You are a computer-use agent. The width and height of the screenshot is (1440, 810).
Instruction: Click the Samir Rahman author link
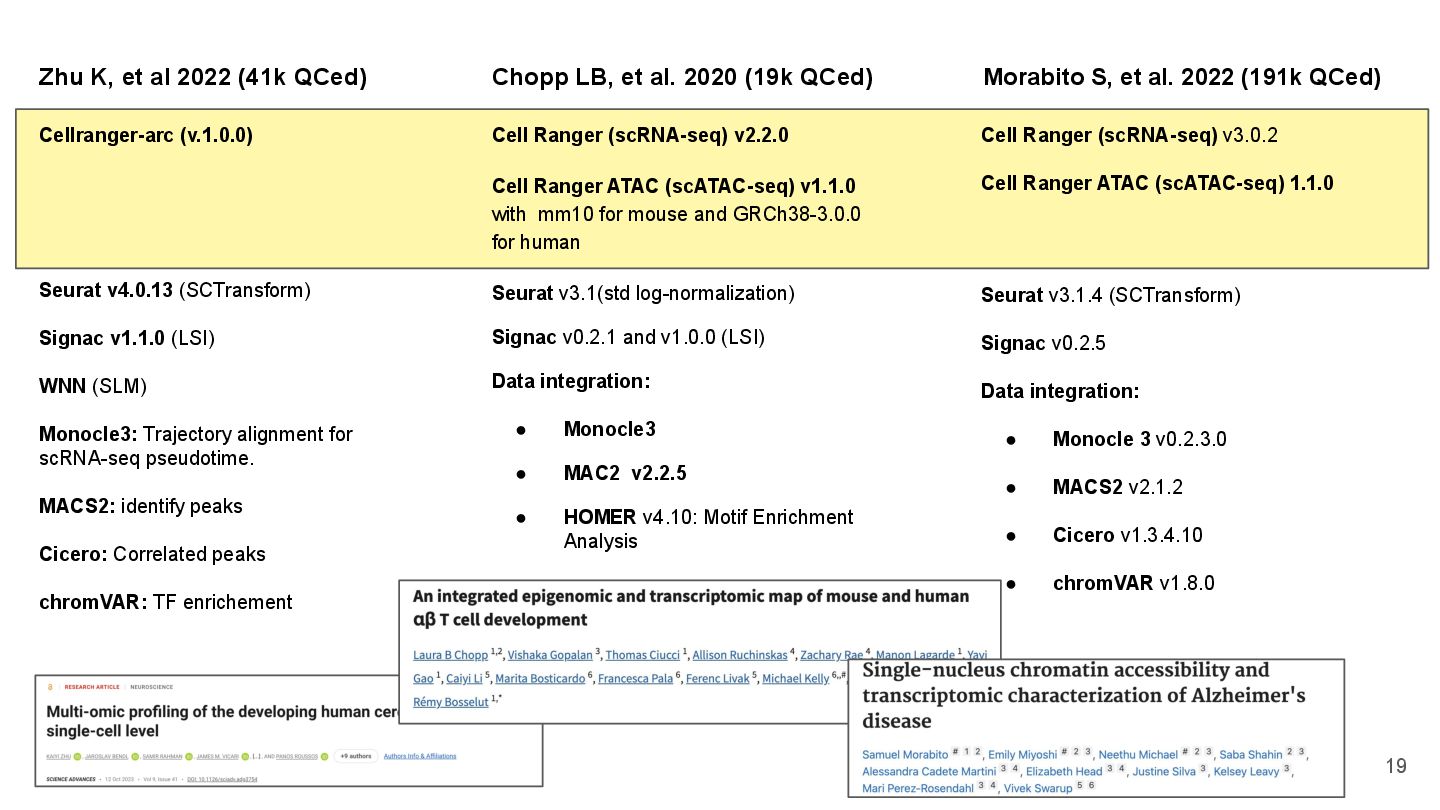click(x=162, y=756)
